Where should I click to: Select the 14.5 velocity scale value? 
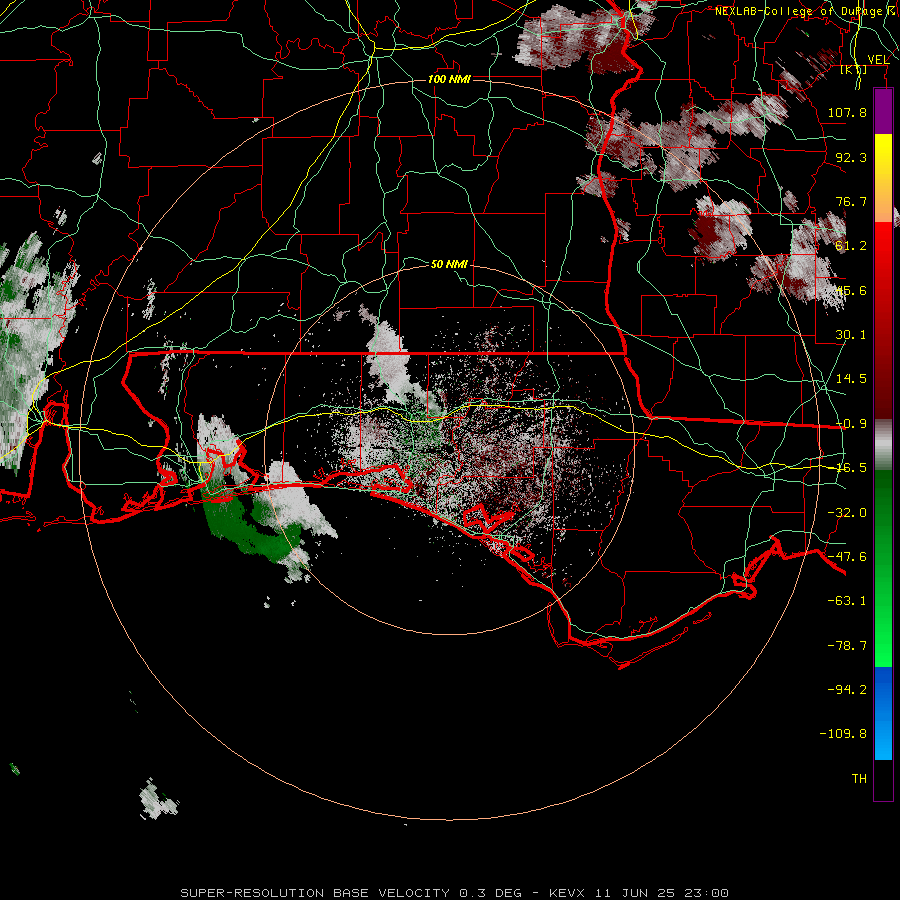[851, 379]
